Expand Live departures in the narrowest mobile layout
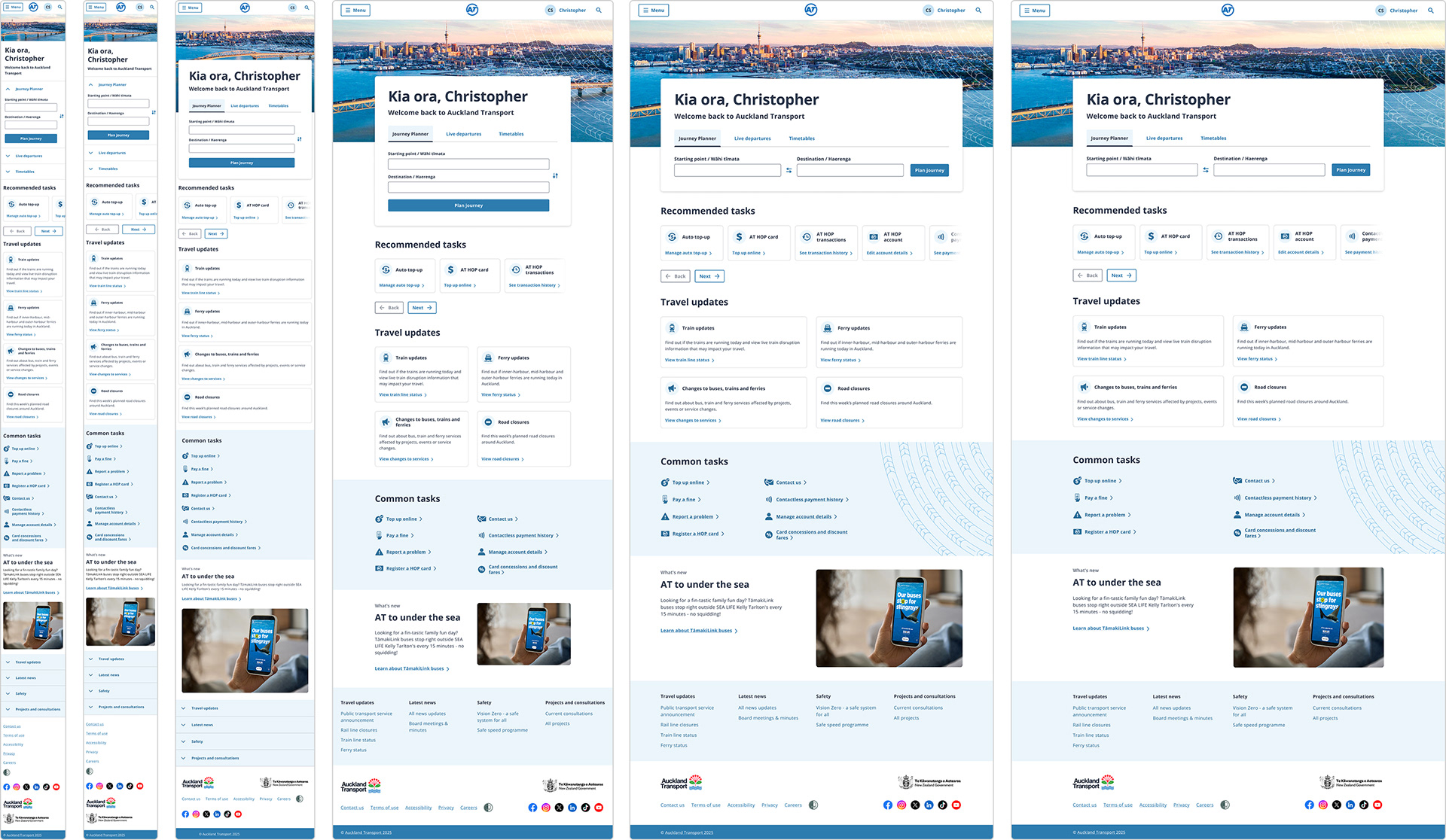 [x=28, y=156]
